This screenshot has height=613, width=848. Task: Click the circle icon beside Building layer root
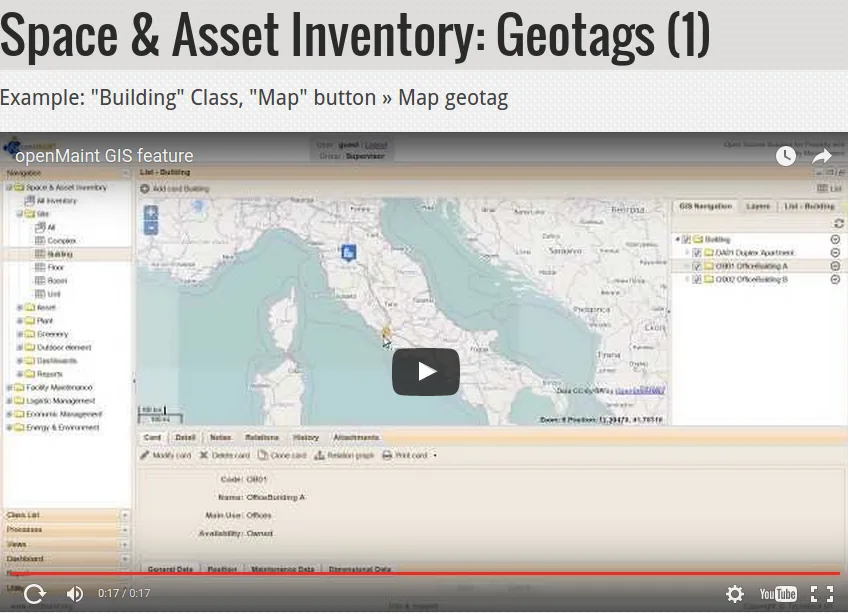pos(835,239)
